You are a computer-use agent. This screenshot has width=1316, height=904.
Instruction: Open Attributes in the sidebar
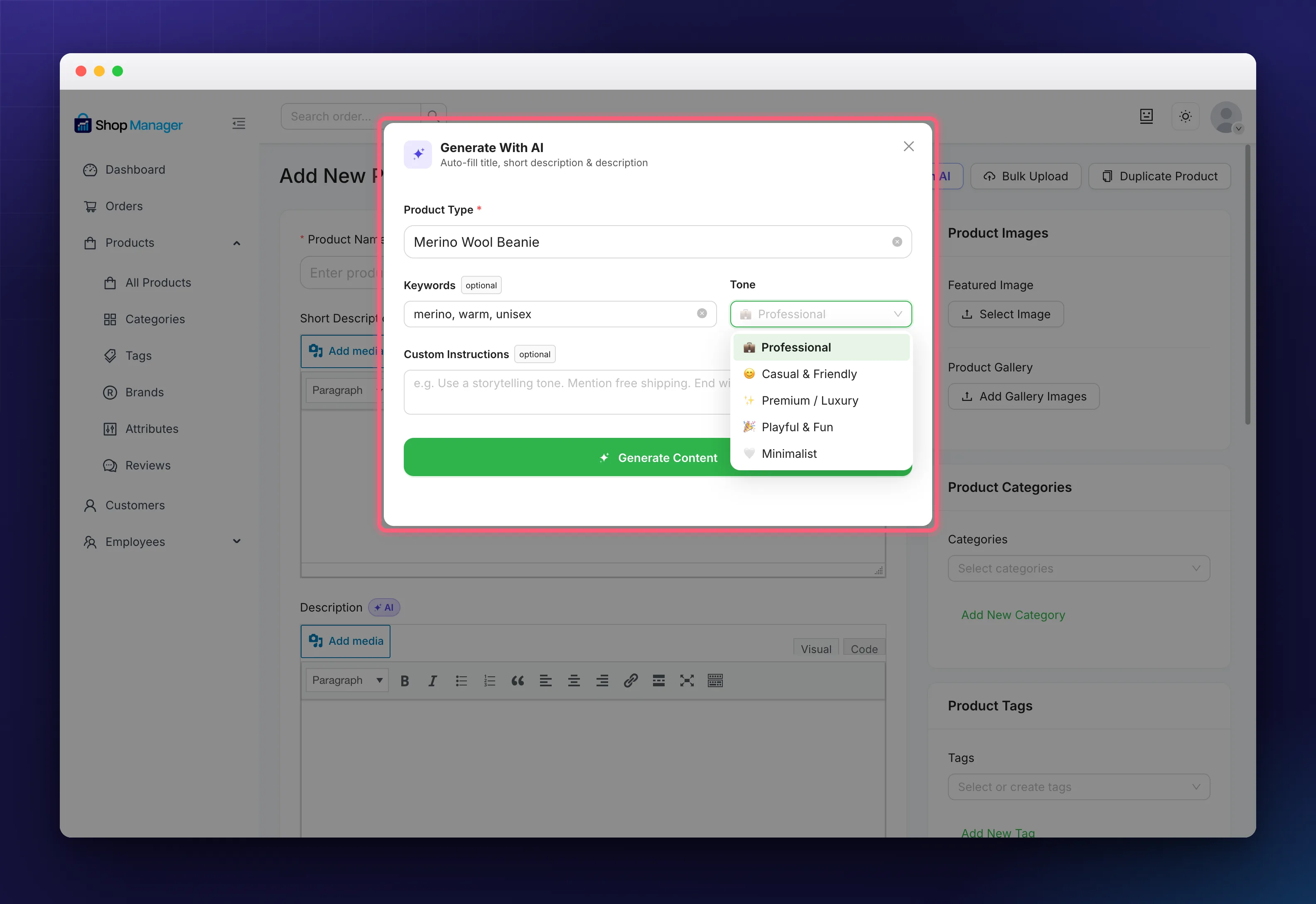click(151, 429)
